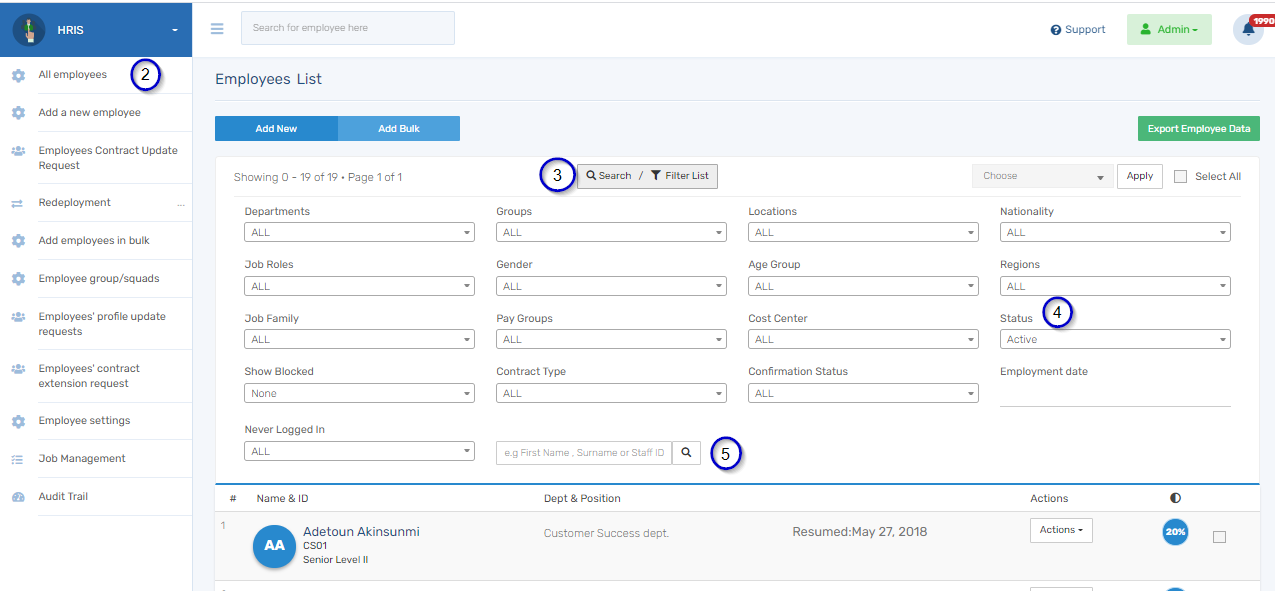Open the Departments filter dropdown

coord(359,233)
